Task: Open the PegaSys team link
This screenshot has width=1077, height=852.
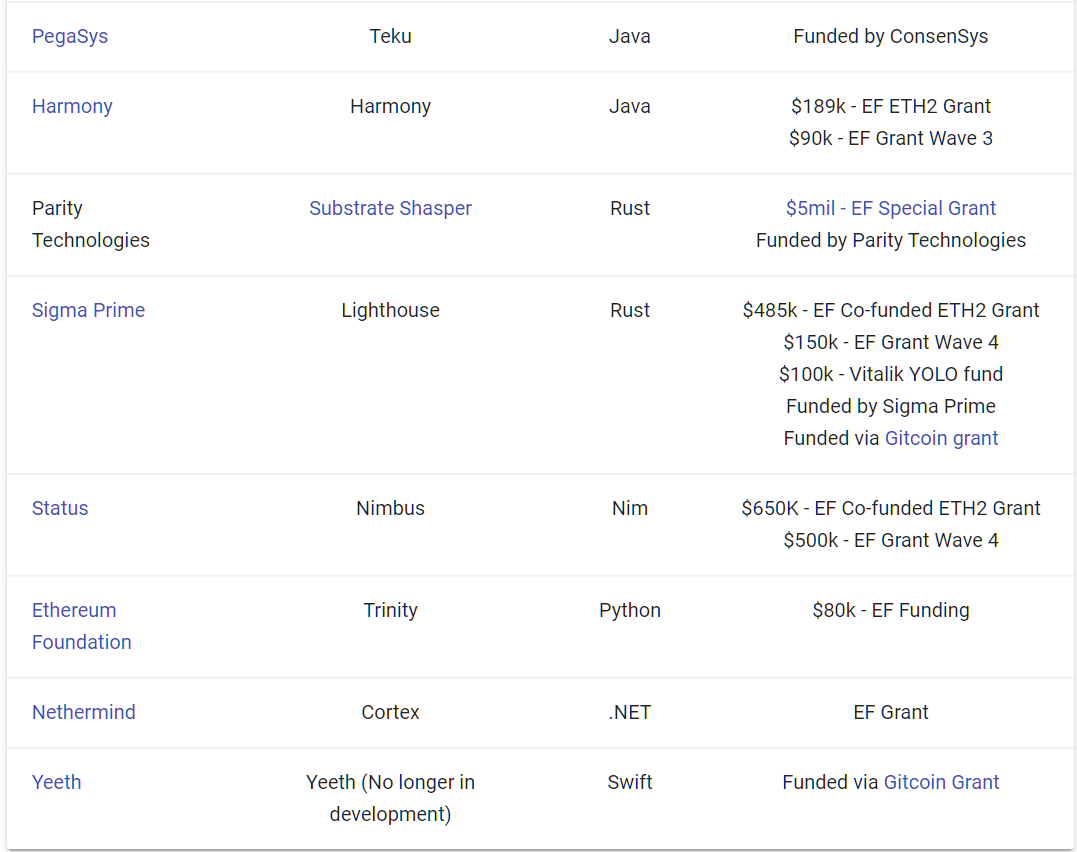Action: [70, 36]
